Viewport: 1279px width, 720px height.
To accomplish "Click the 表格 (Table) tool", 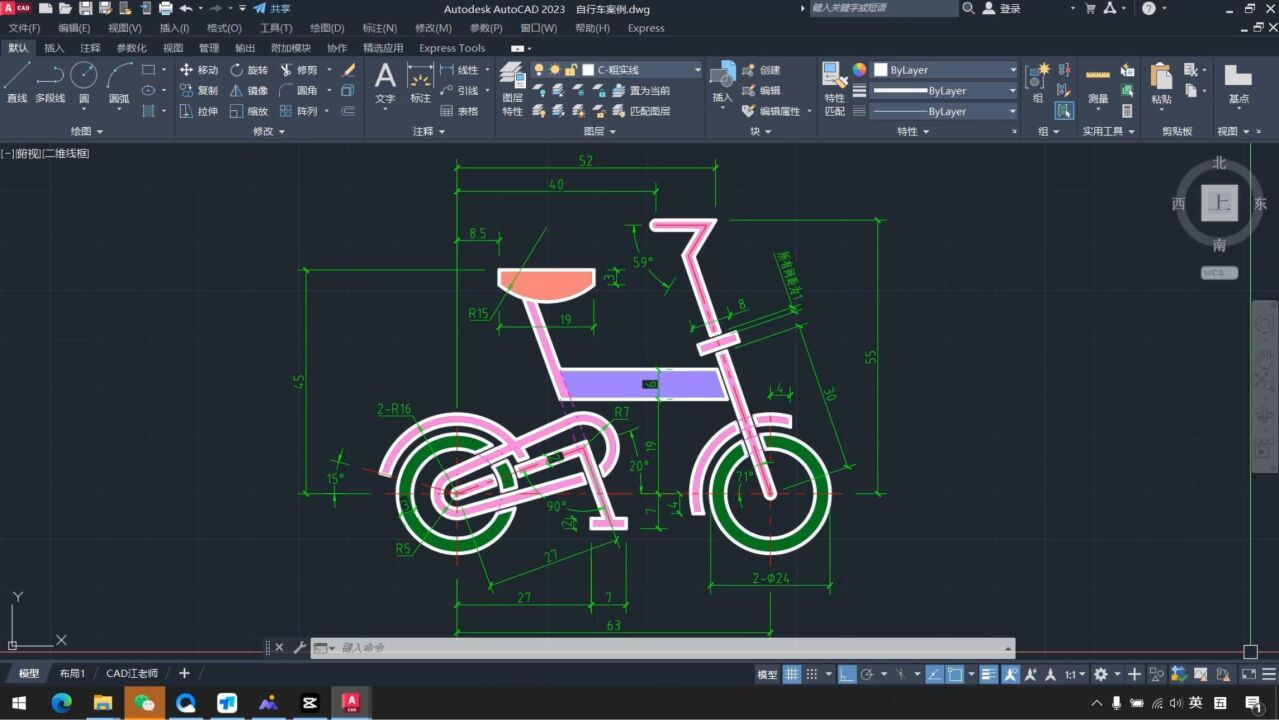I will [x=459, y=111].
